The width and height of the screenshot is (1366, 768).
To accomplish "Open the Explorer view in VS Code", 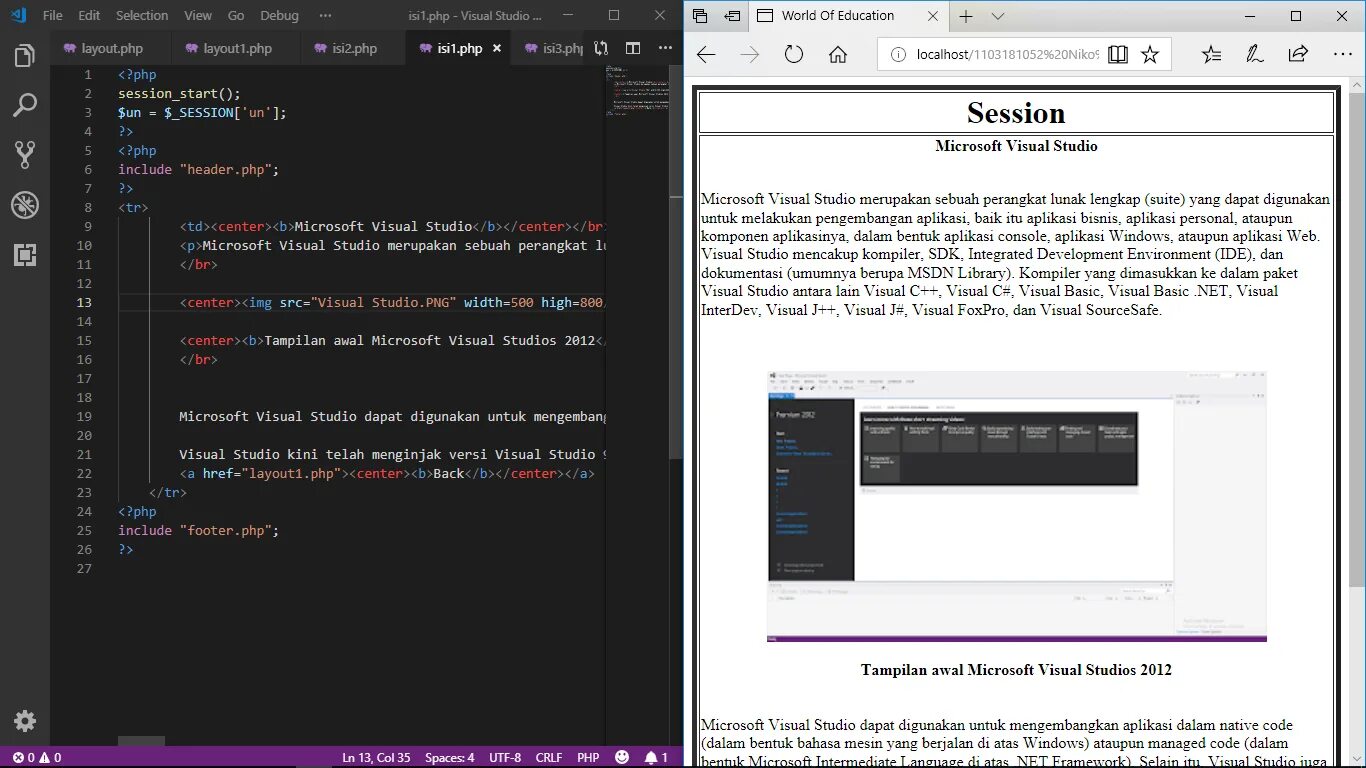I will click(25, 56).
